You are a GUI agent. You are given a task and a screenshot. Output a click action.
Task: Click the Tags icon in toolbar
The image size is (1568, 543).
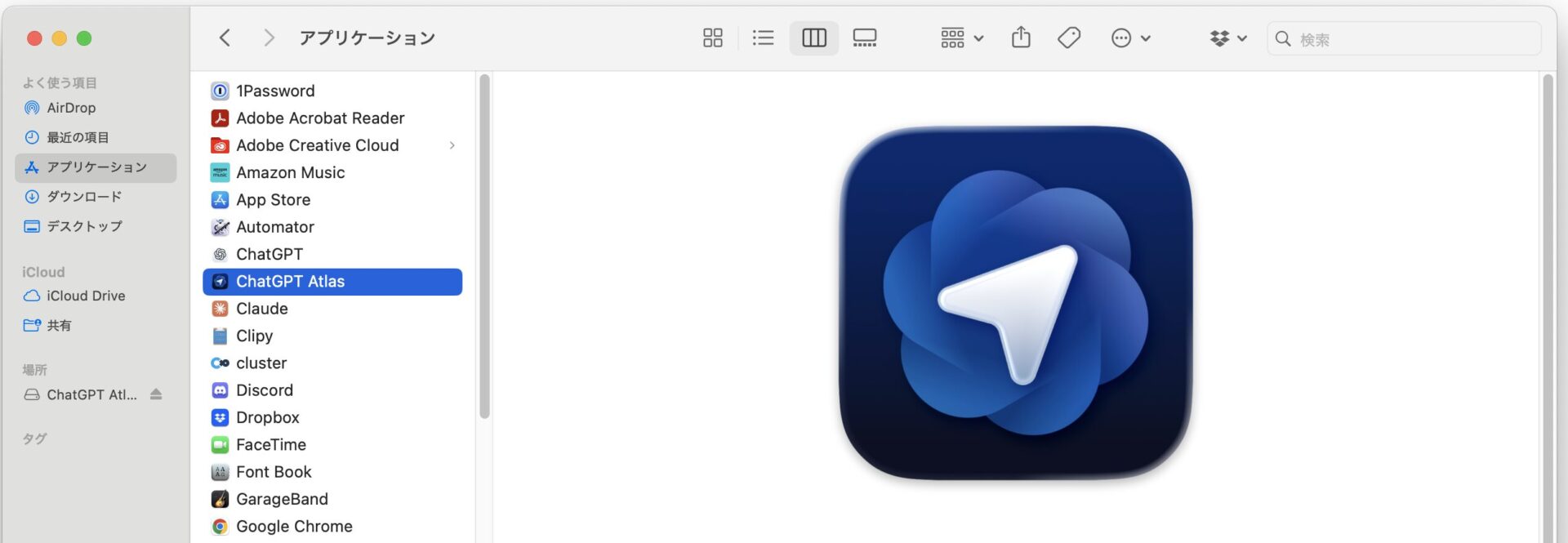[1068, 38]
